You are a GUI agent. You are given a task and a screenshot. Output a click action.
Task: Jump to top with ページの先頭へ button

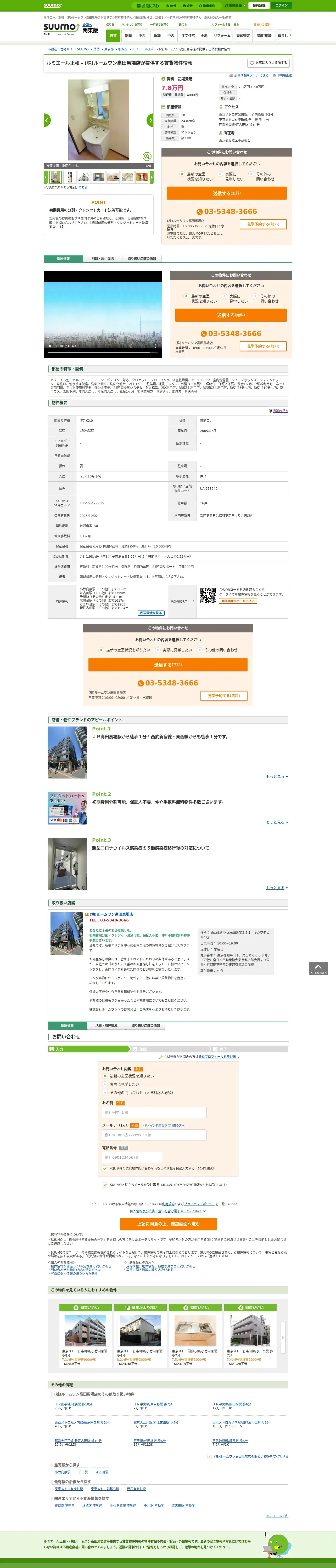[318, 969]
